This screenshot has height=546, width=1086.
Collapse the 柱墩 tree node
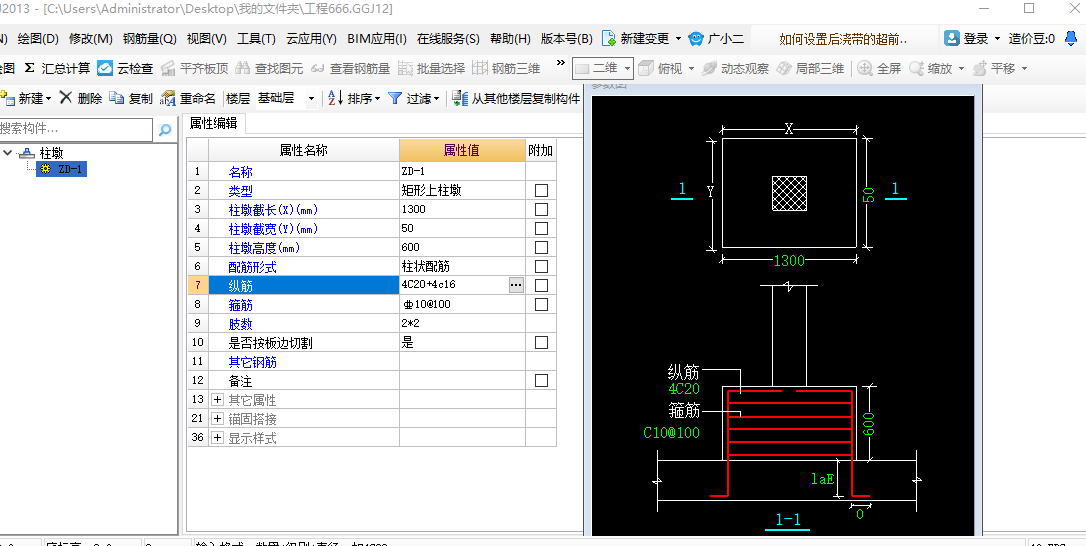(8, 152)
